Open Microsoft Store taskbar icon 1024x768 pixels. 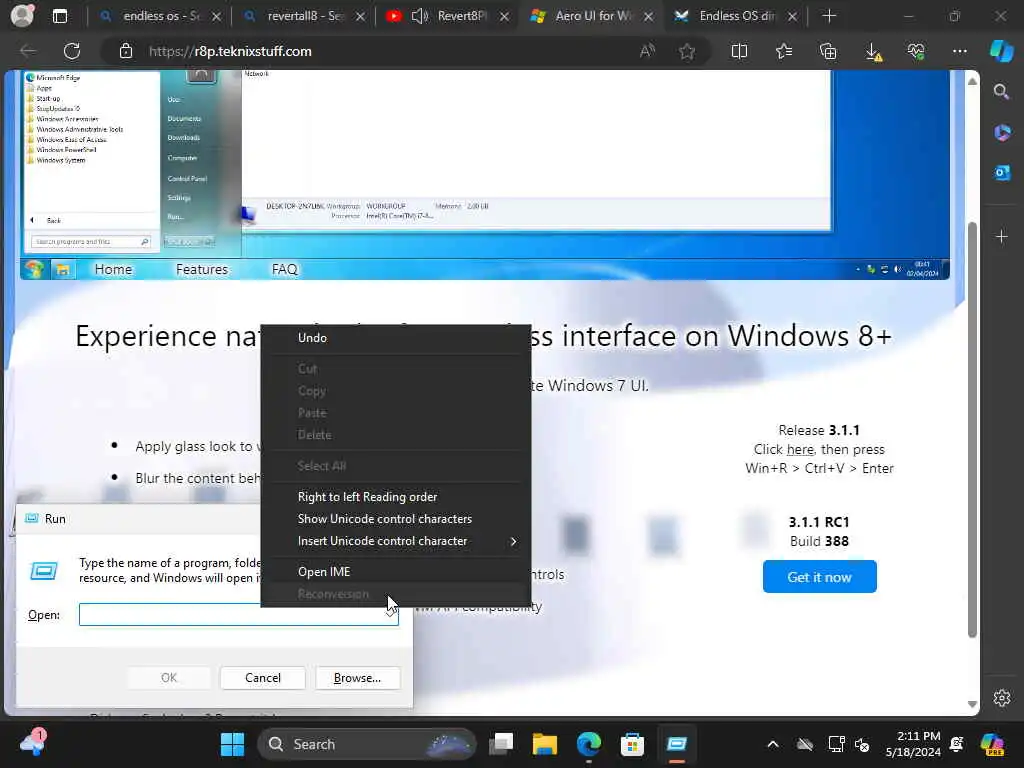(x=632, y=744)
